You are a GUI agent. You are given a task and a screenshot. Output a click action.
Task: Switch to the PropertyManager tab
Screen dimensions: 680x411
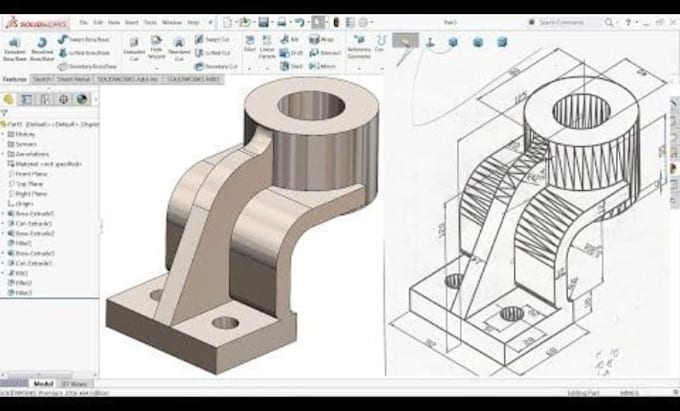[x=26, y=99]
